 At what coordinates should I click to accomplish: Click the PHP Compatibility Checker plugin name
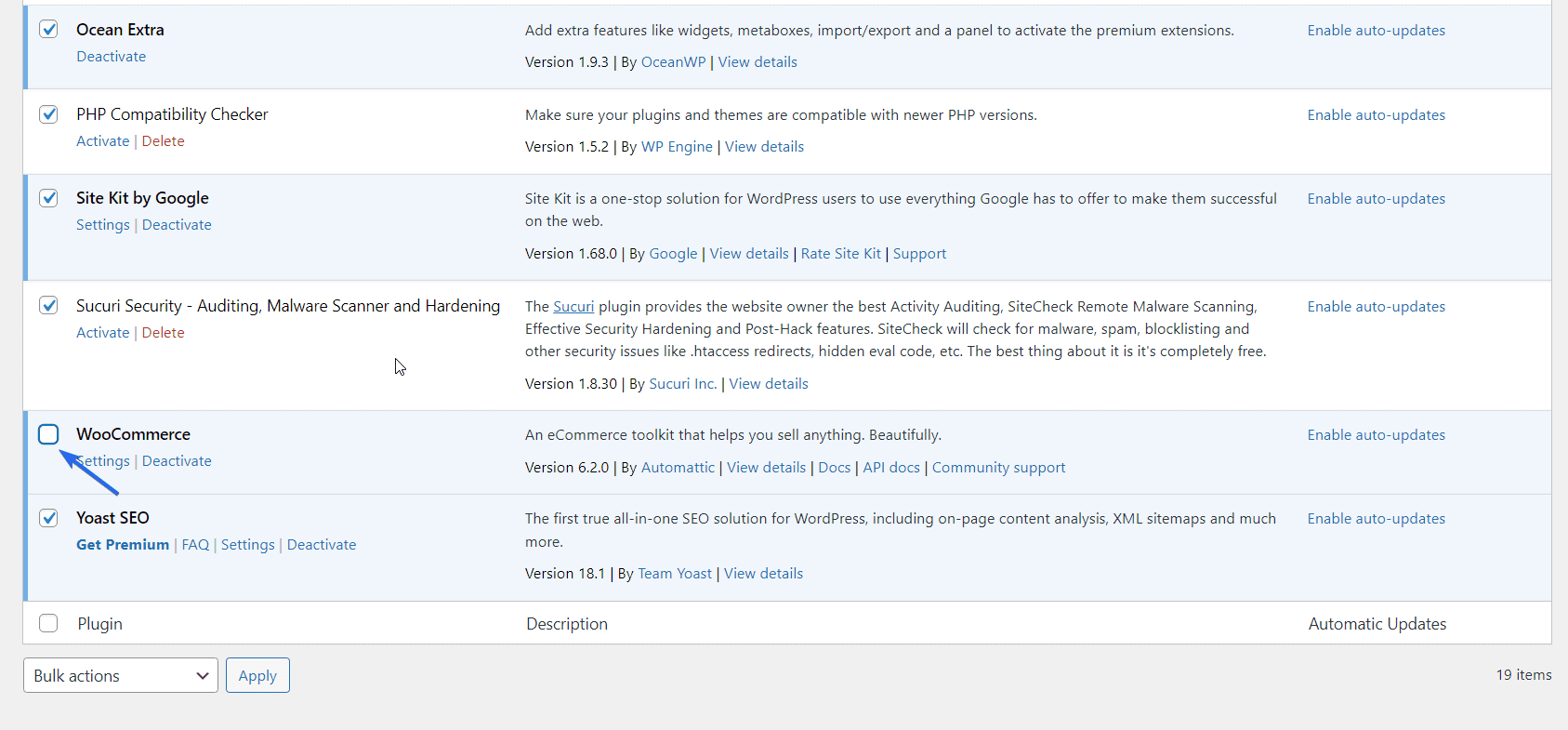(x=172, y=114)
